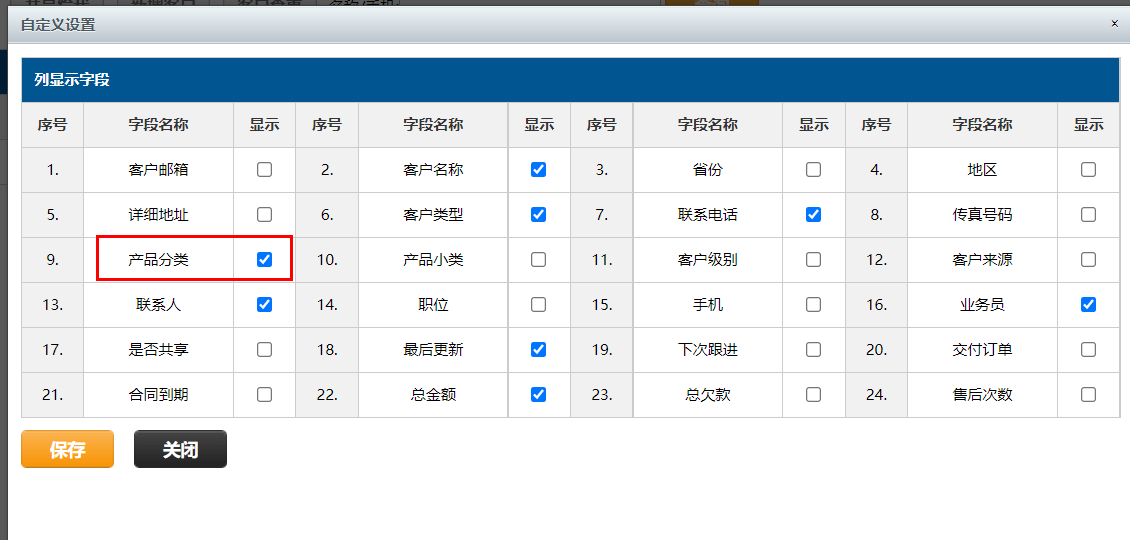Click the 产品分类 field name cell
This screenshot has height=540, width=1130.
159,260
